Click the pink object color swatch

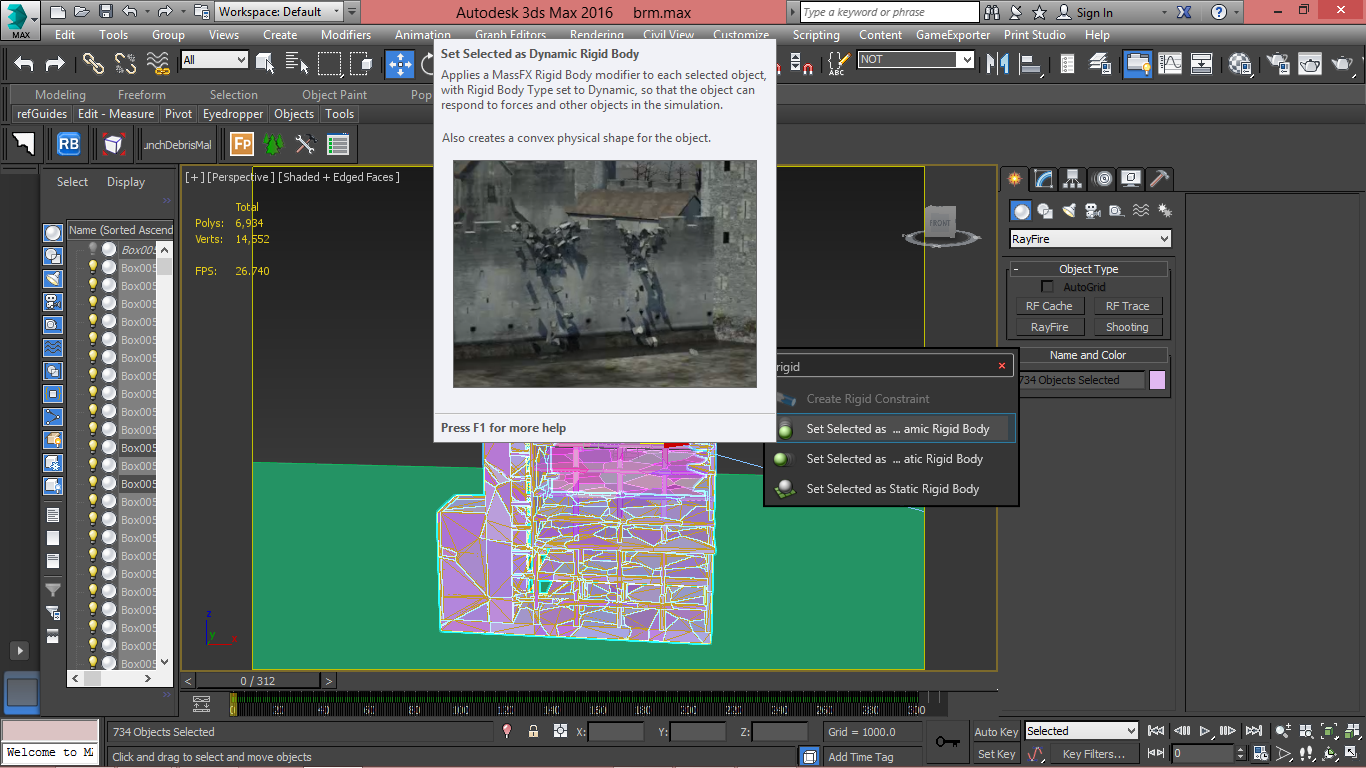1157,380
